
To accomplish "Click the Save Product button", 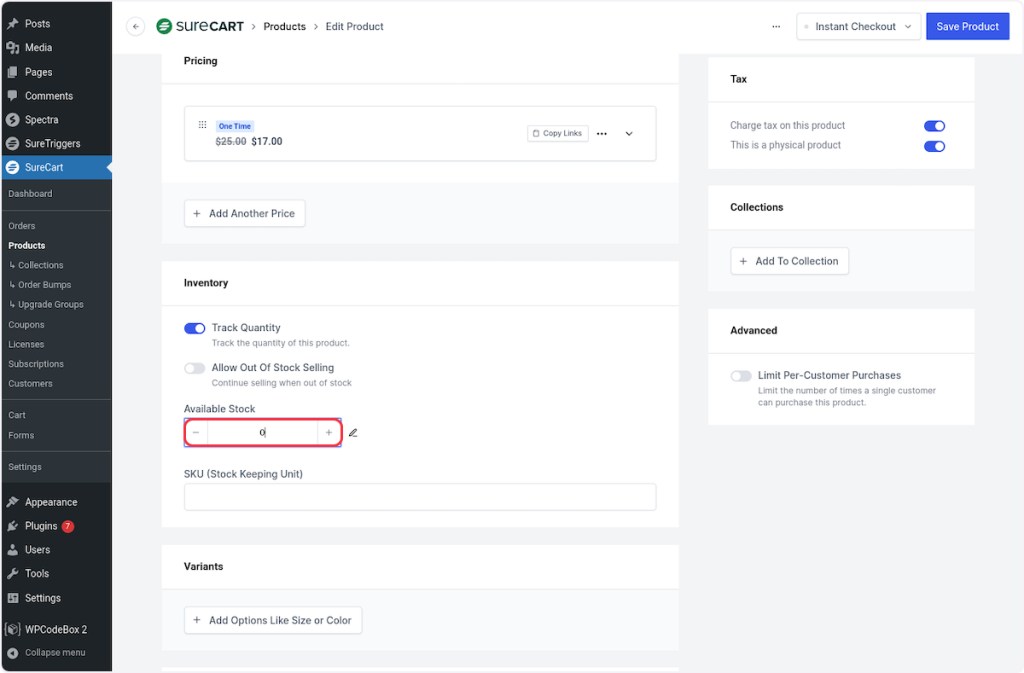I will click(967, 27).
